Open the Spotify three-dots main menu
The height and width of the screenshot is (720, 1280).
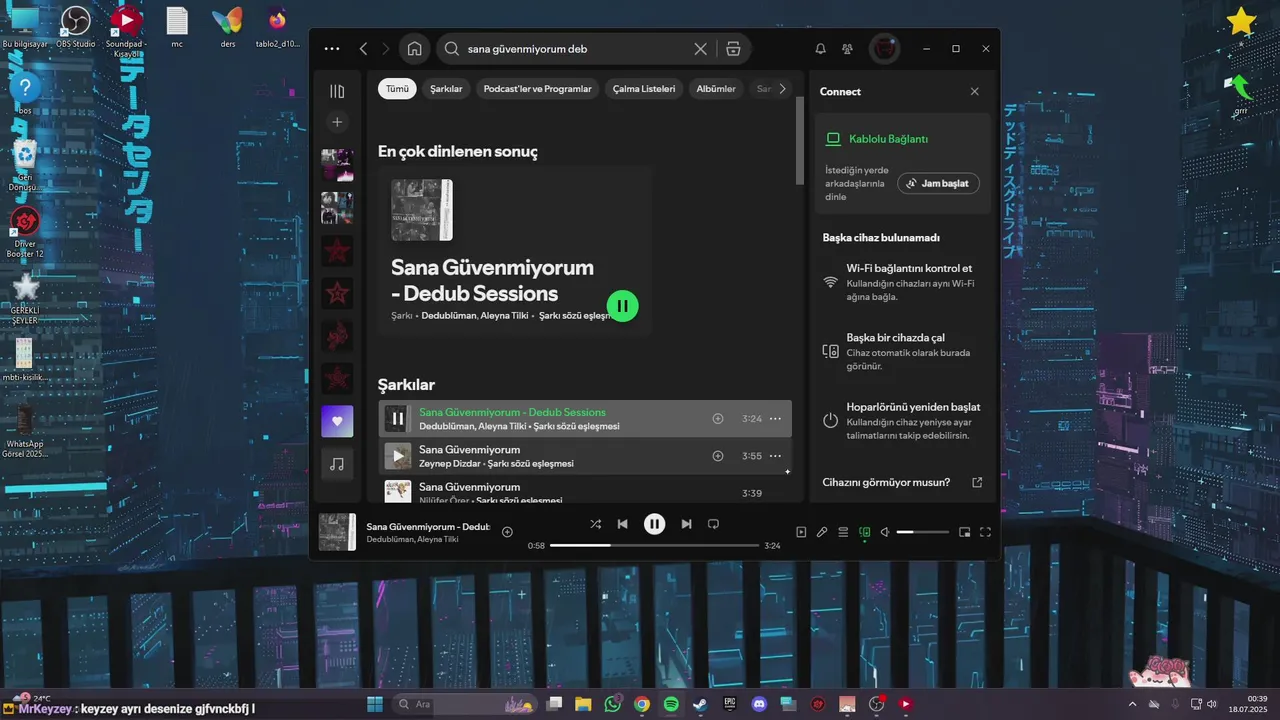[332, 49]
